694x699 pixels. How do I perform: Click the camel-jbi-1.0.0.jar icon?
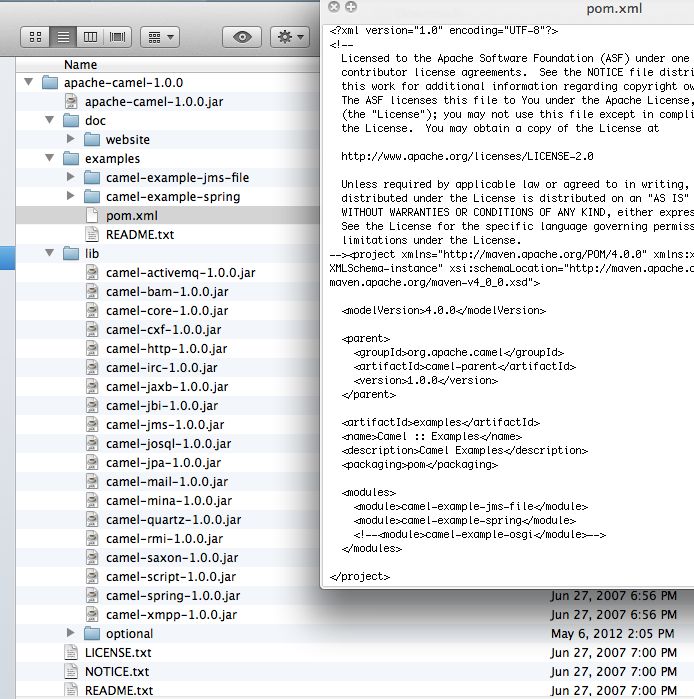coord(92,406)
